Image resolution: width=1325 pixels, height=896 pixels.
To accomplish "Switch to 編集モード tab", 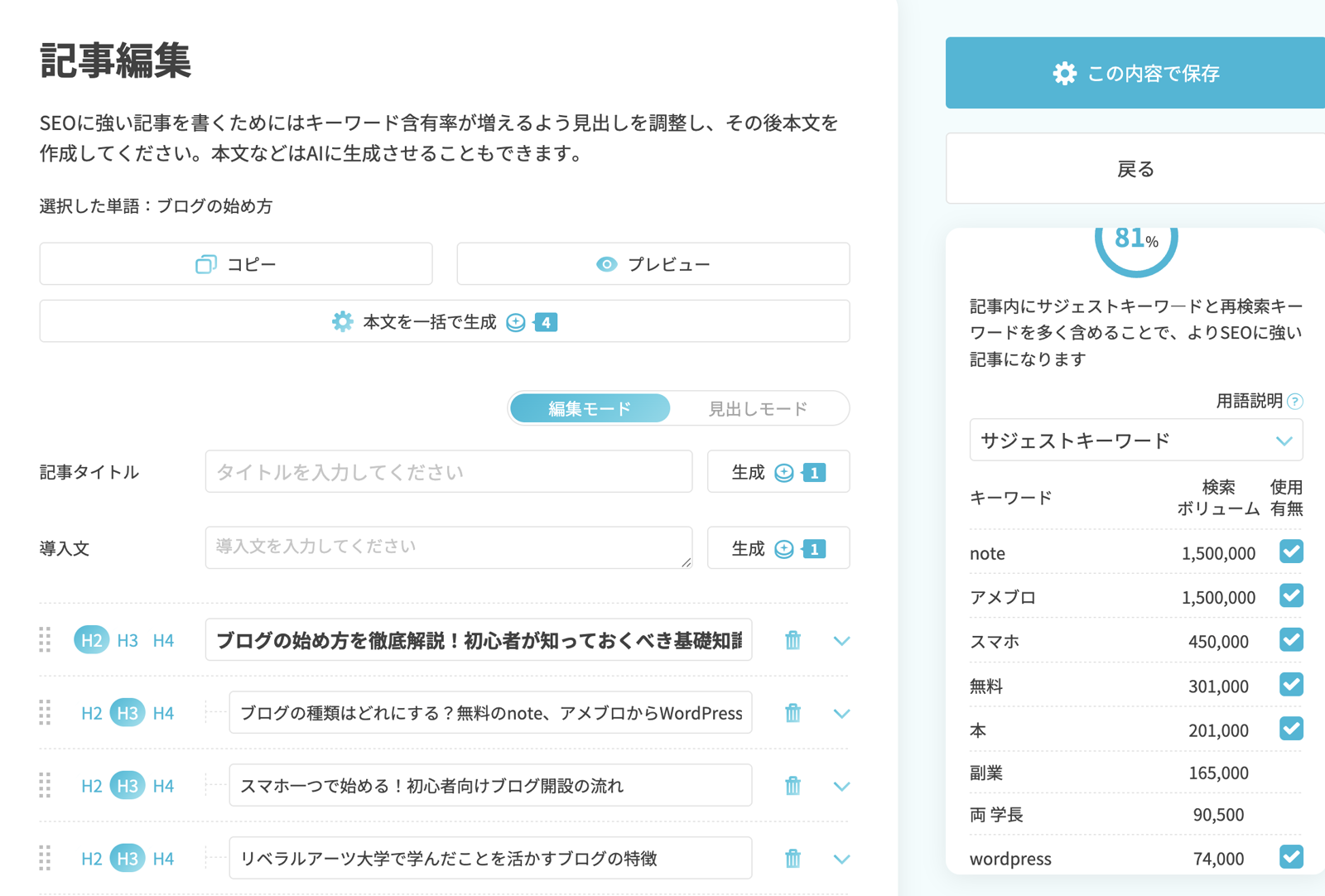I will [x=590, y=408].
